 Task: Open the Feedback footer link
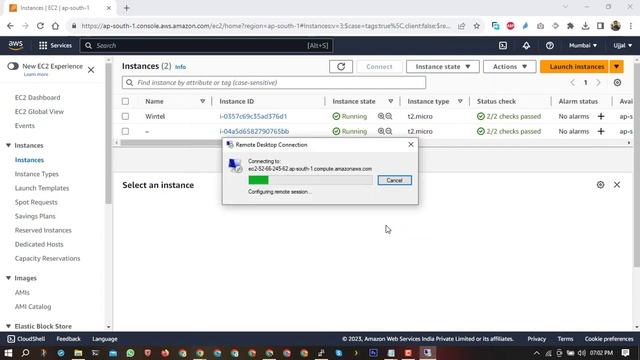69,339
